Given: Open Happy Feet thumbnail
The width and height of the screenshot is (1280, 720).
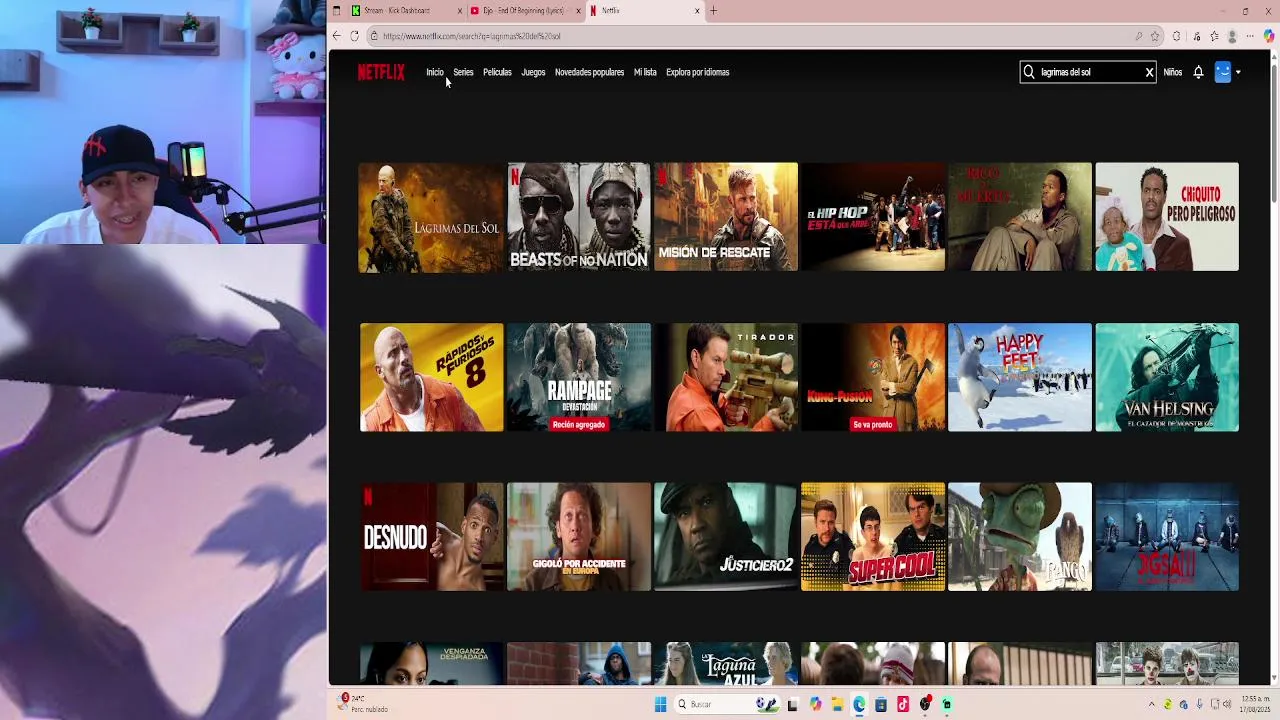Looking at the screenshot, I should point(1020,377).
